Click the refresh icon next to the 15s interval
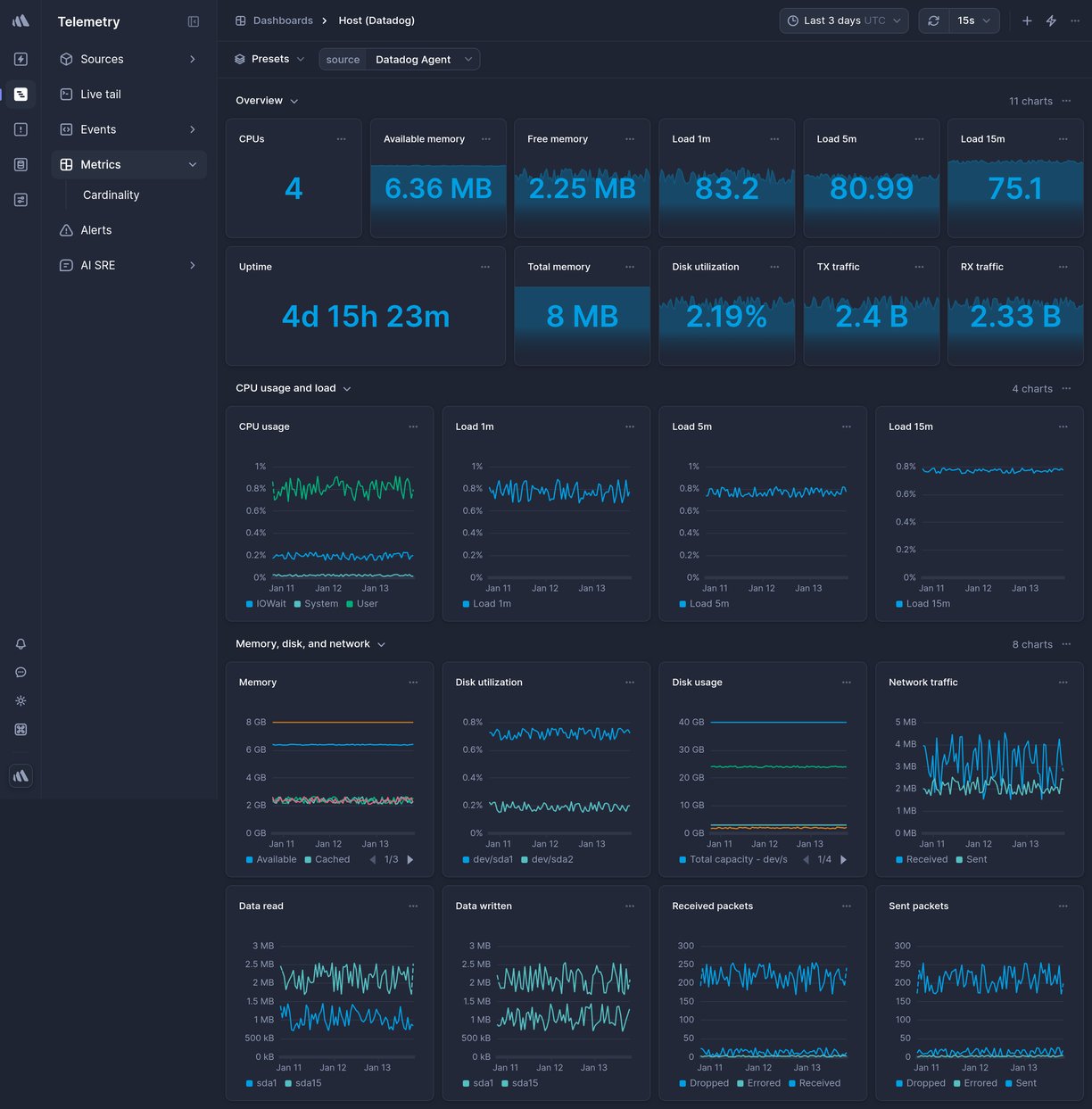 click(933, 20)
